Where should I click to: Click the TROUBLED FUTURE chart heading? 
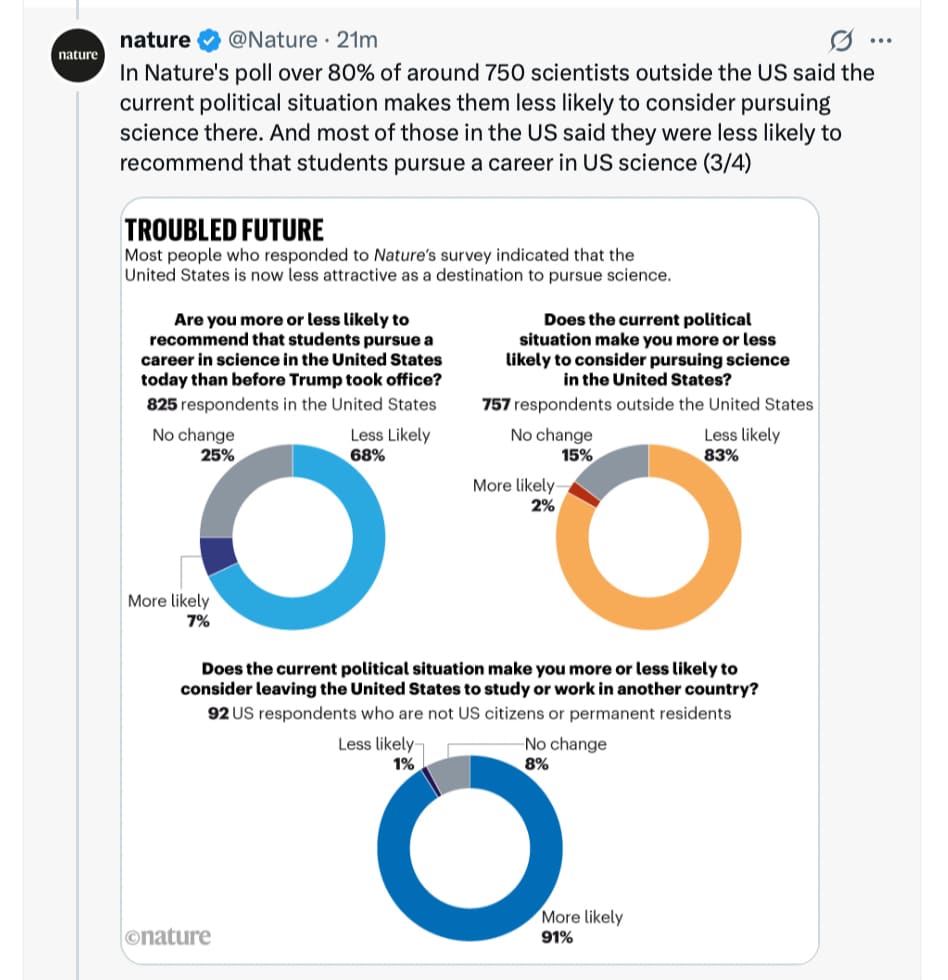(x=224, y=230)
